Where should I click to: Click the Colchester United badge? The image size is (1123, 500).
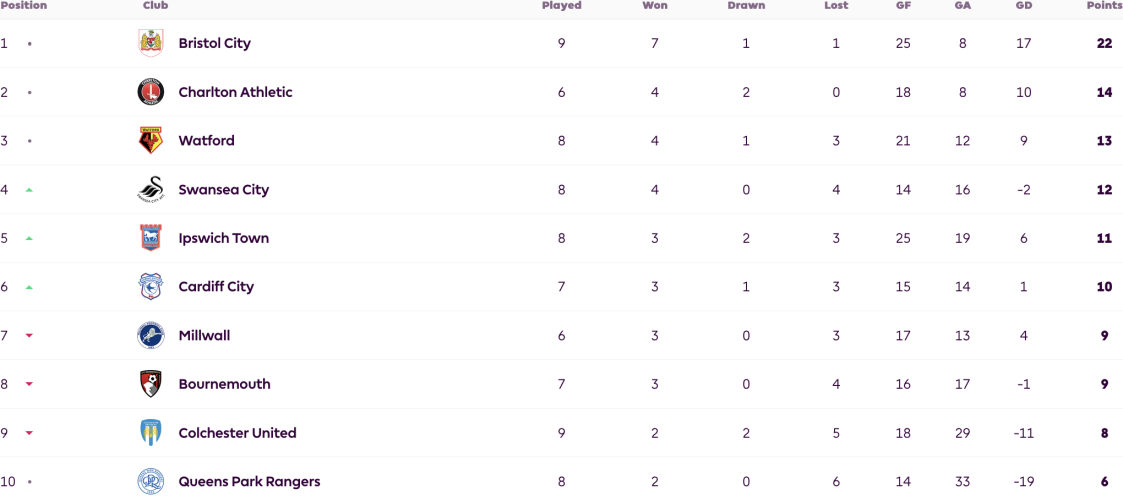click(x=150, y=433)
